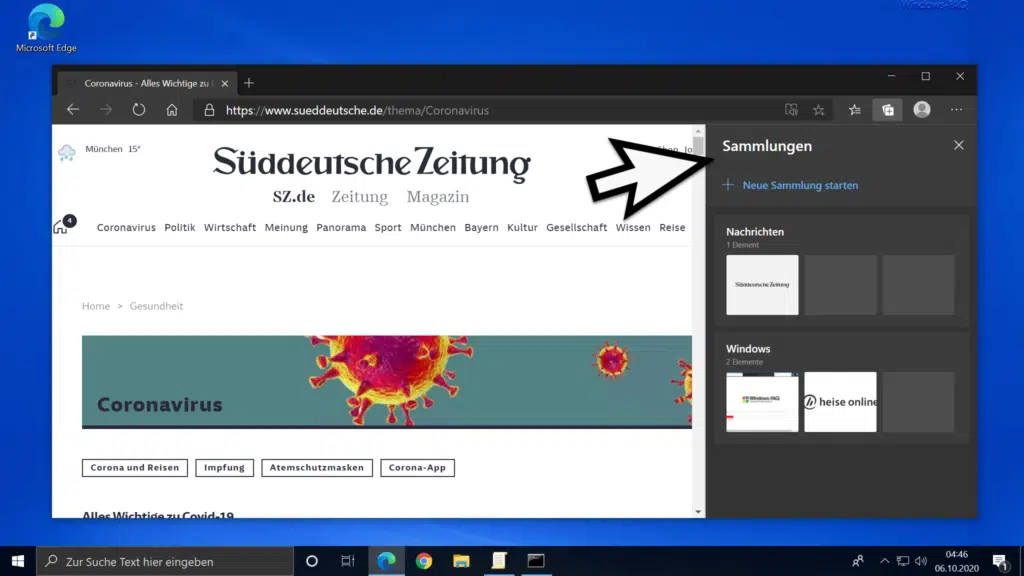
Task: Open network status tray icon
Action: (903, 561)
